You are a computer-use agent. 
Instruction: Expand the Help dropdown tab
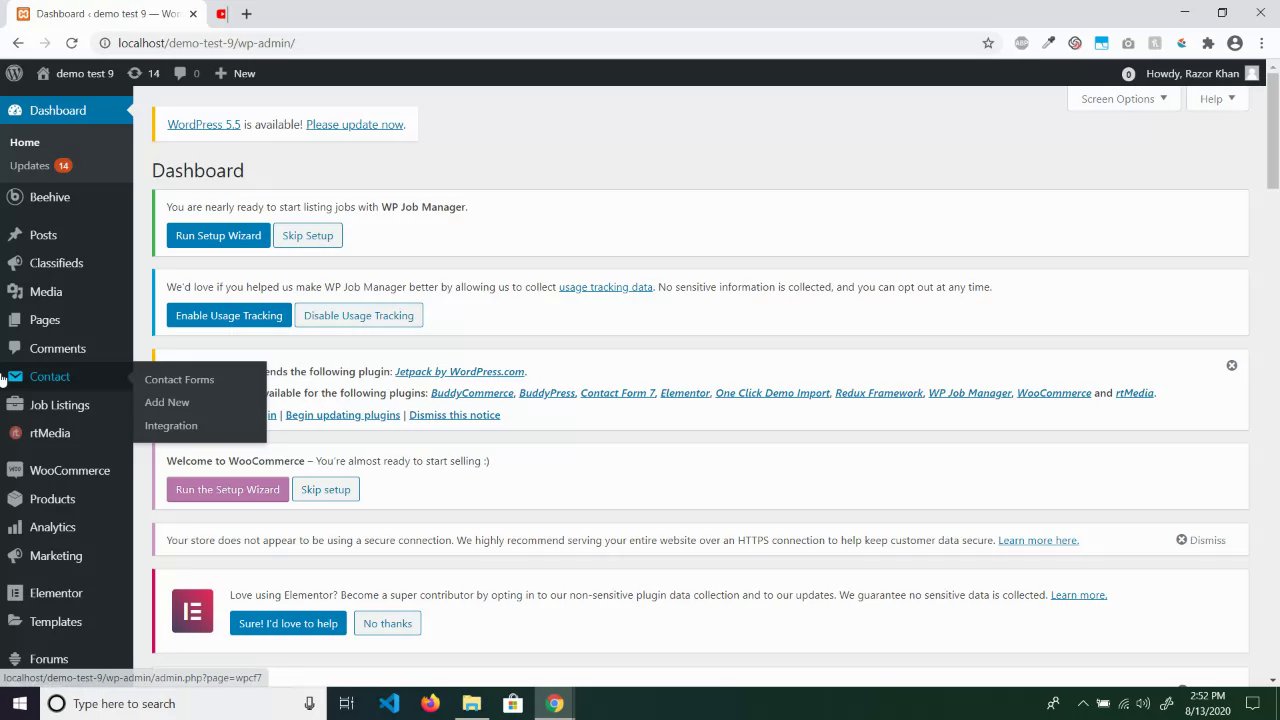(1217, 98)
